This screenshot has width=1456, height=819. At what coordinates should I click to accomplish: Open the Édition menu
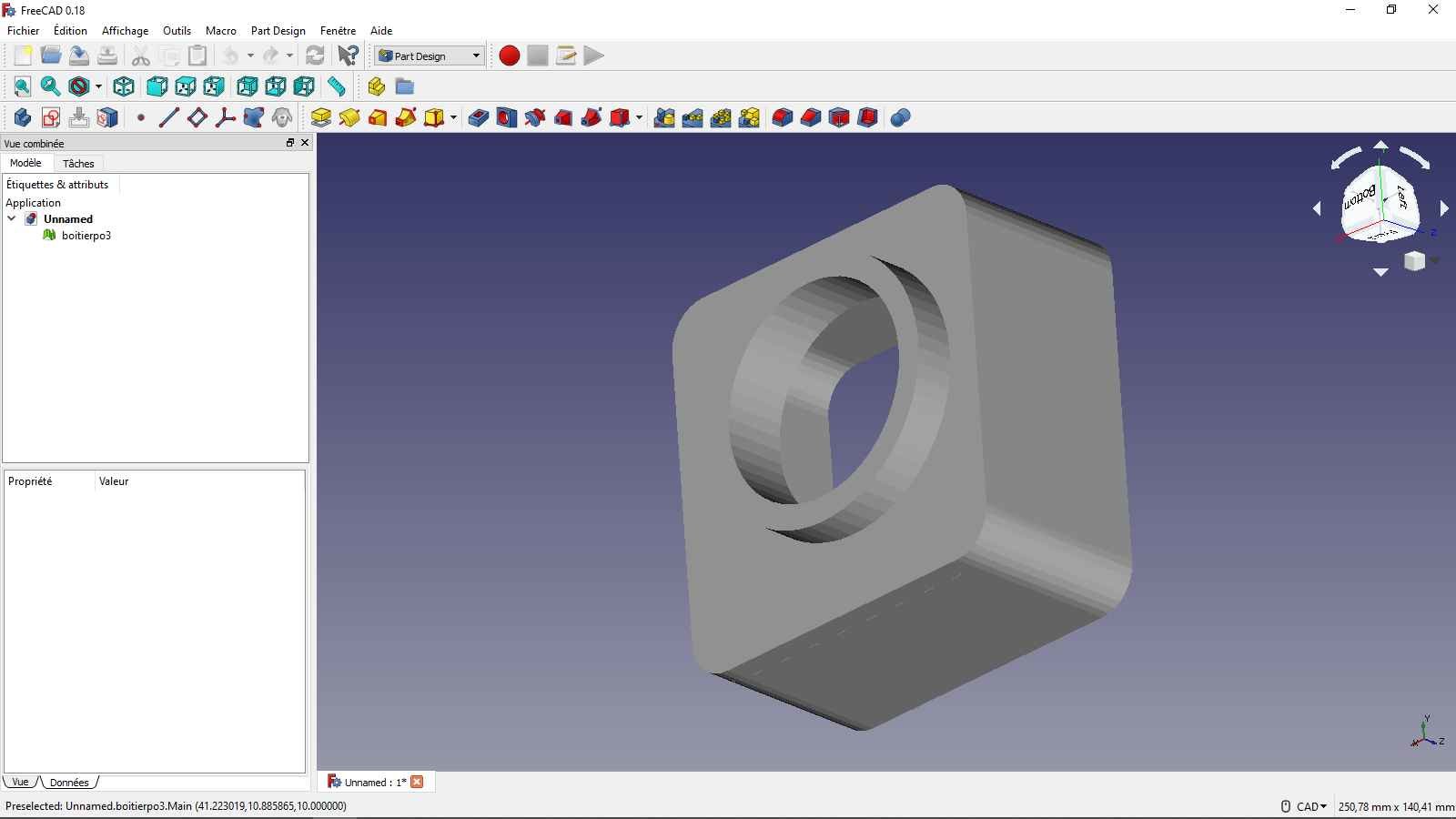(x=70, y=30)
